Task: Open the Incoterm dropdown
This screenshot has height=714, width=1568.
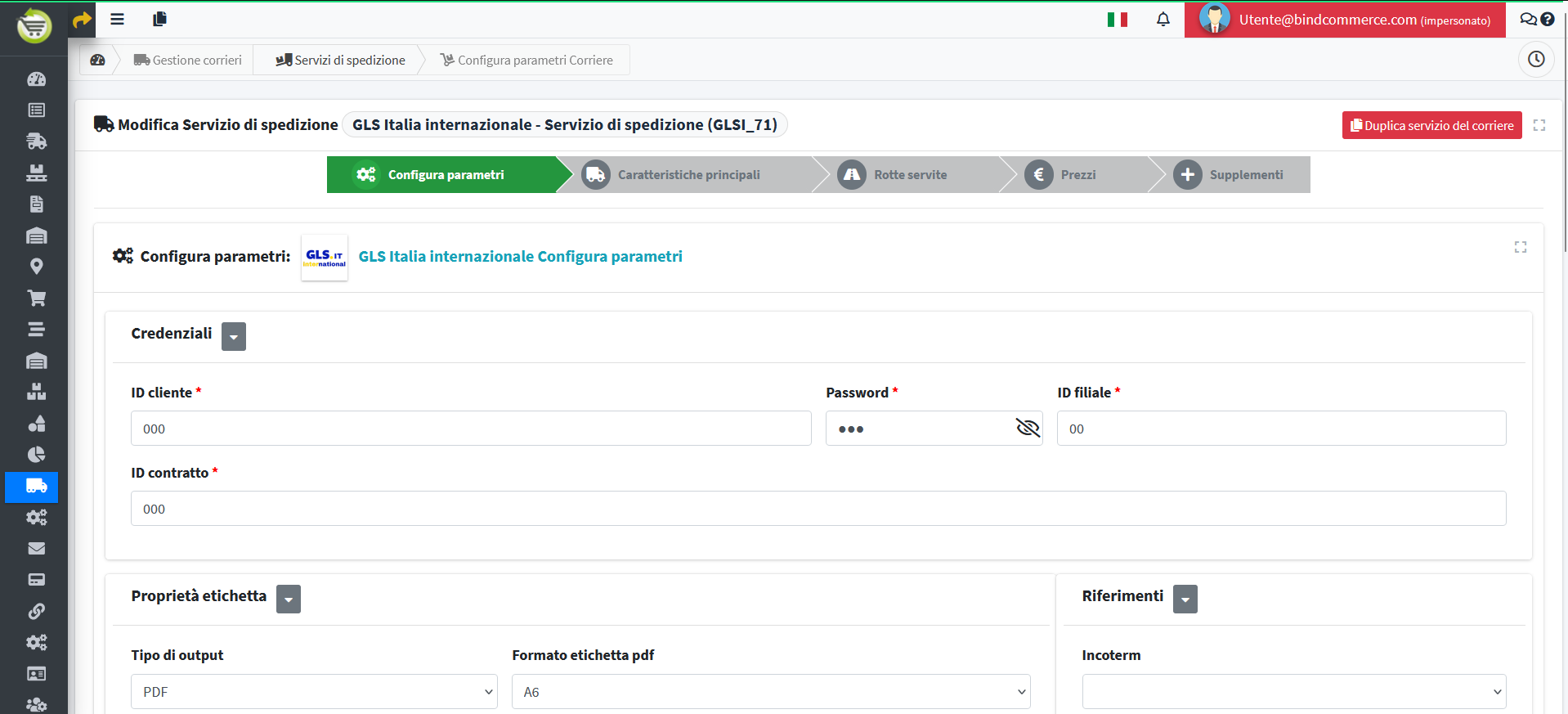Action: pos(1293,692)
